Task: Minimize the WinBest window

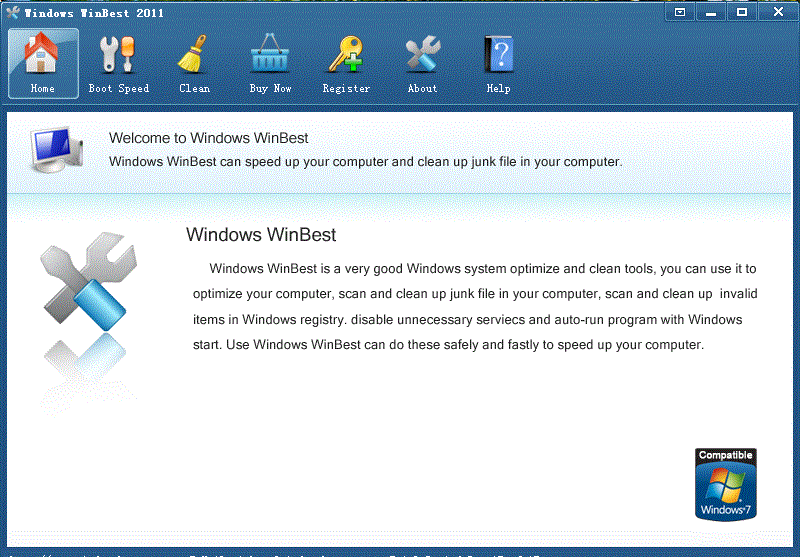Action: tap(711, 12)
